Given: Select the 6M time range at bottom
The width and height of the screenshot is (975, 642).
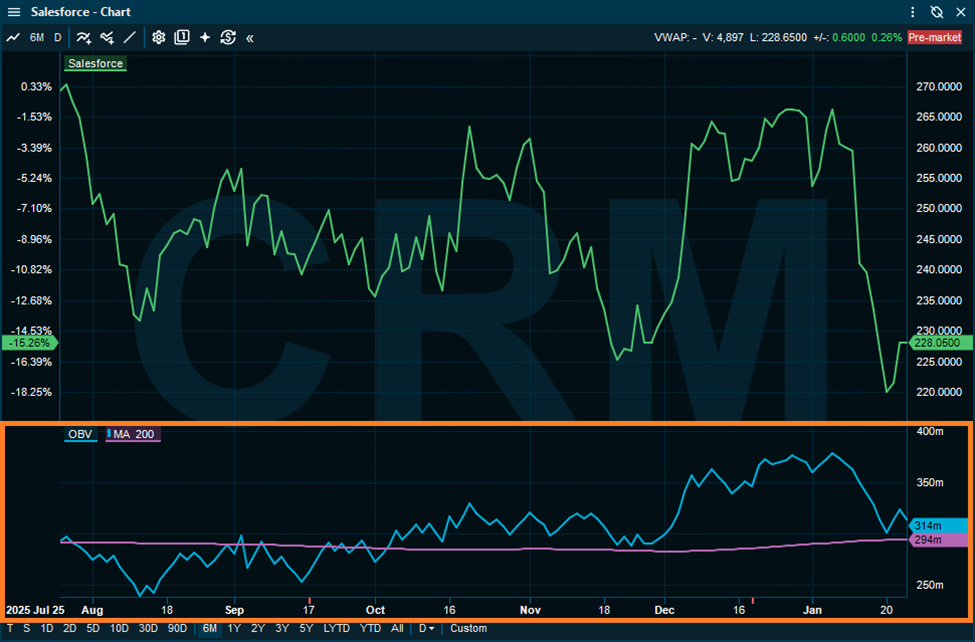Looking at the screenshot, I should tap(210, 628).
